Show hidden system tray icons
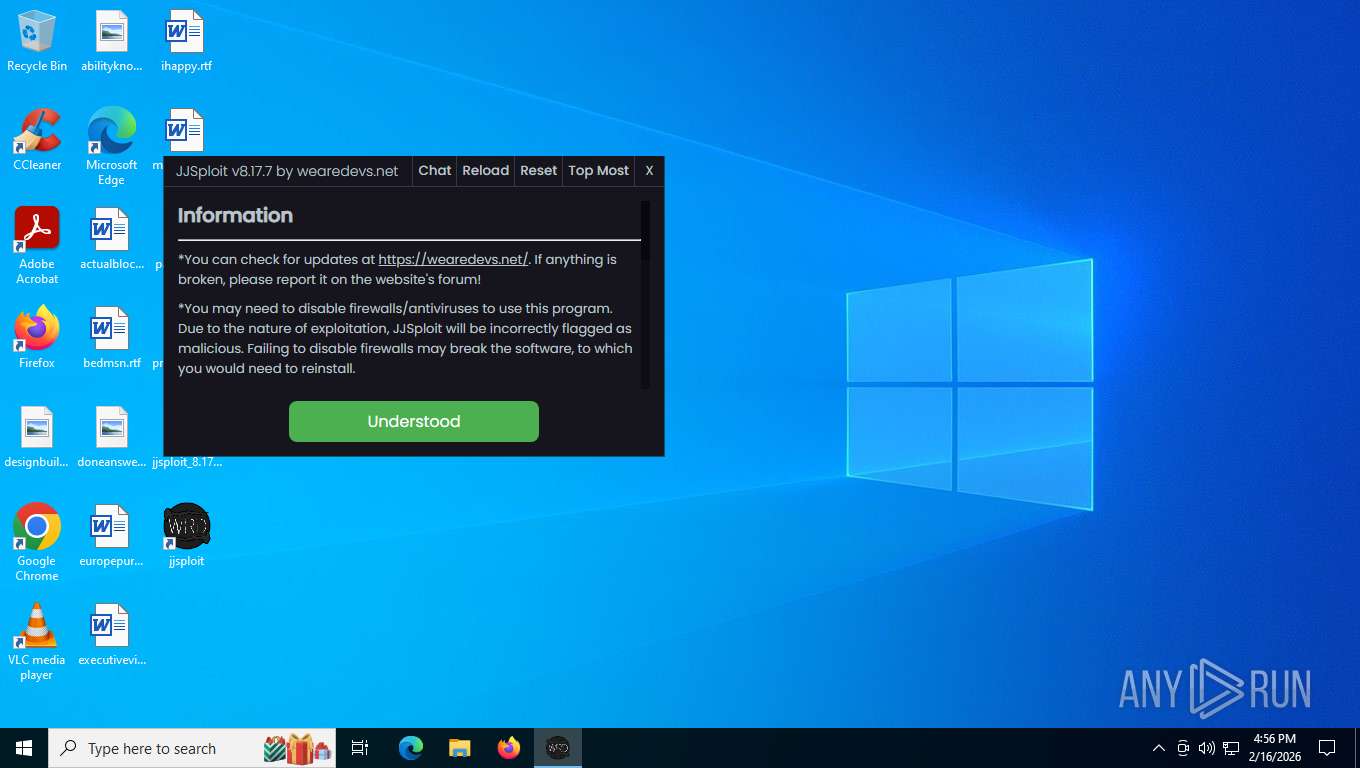The width and height of the screenshot is (1360, 768). [x=1159, y=748]
